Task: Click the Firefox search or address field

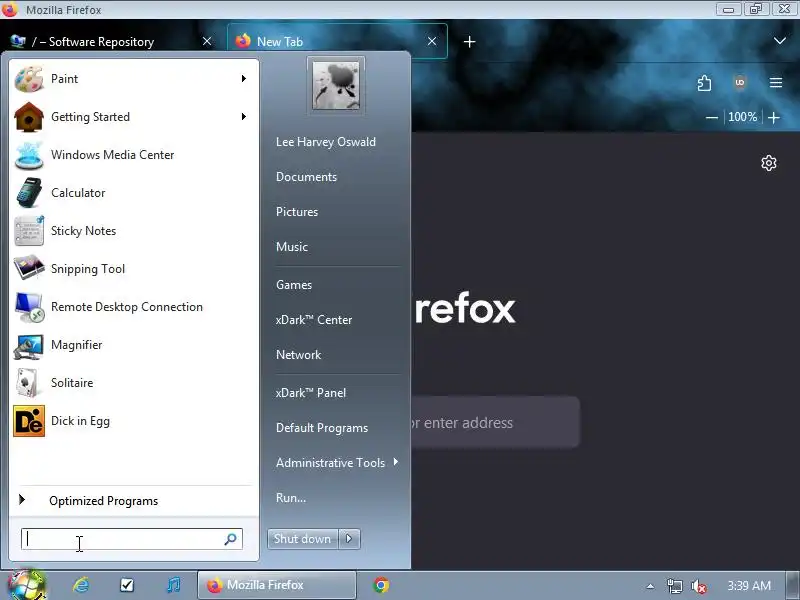Action: 495,422
